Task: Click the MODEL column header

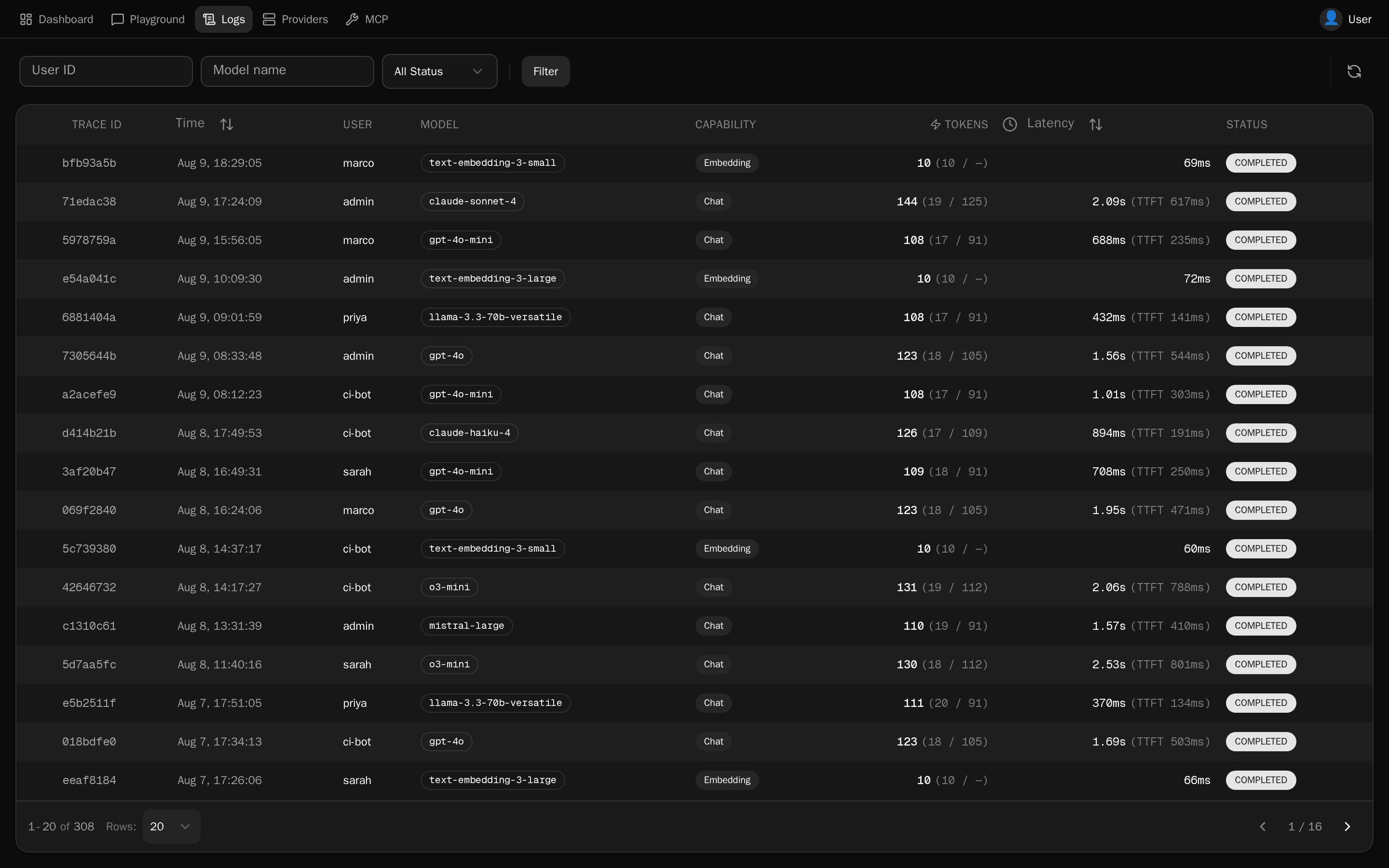Action: [x=439, y=124]
